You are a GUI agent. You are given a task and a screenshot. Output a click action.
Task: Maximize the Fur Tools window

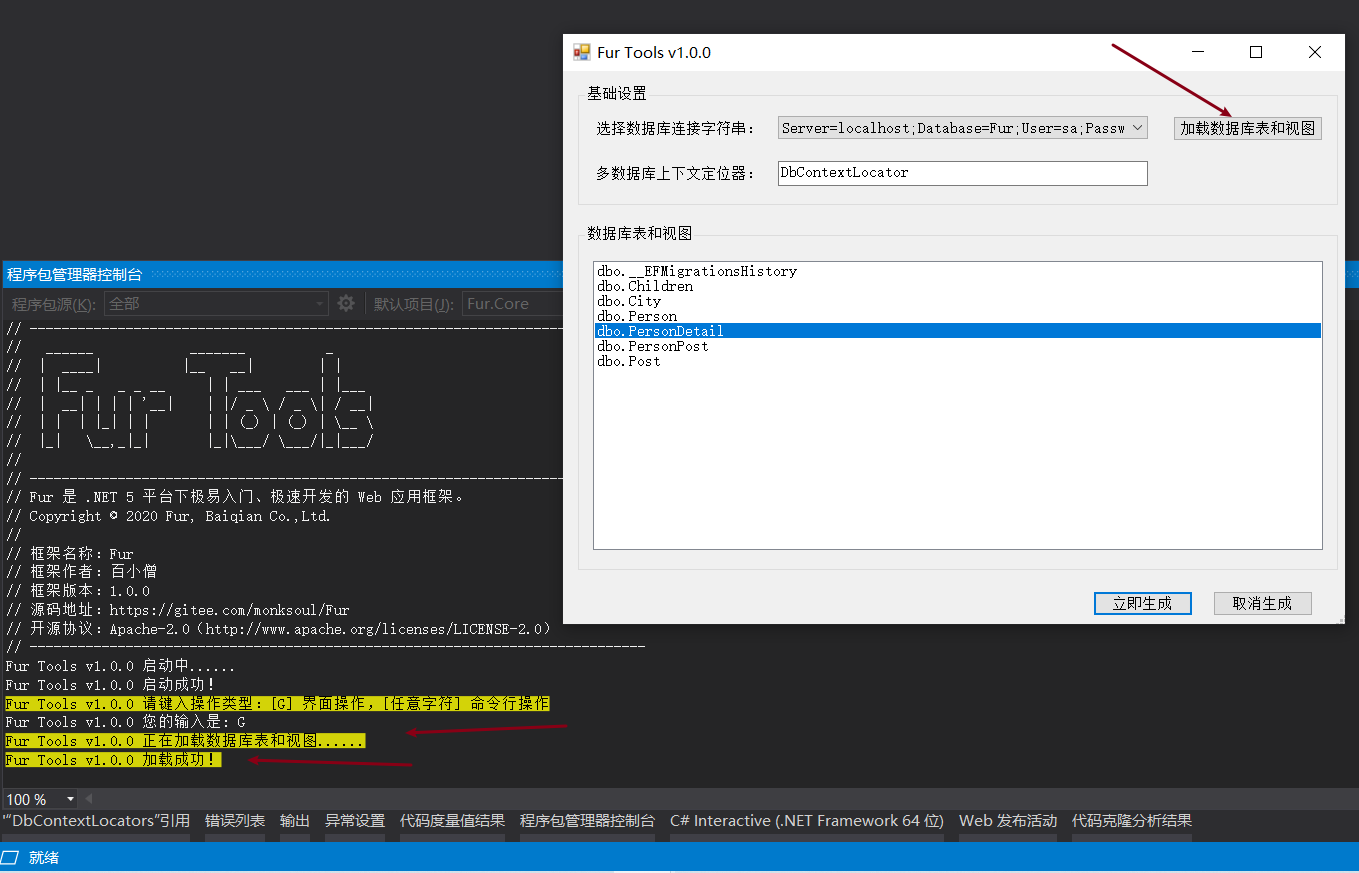(1256, 52)
